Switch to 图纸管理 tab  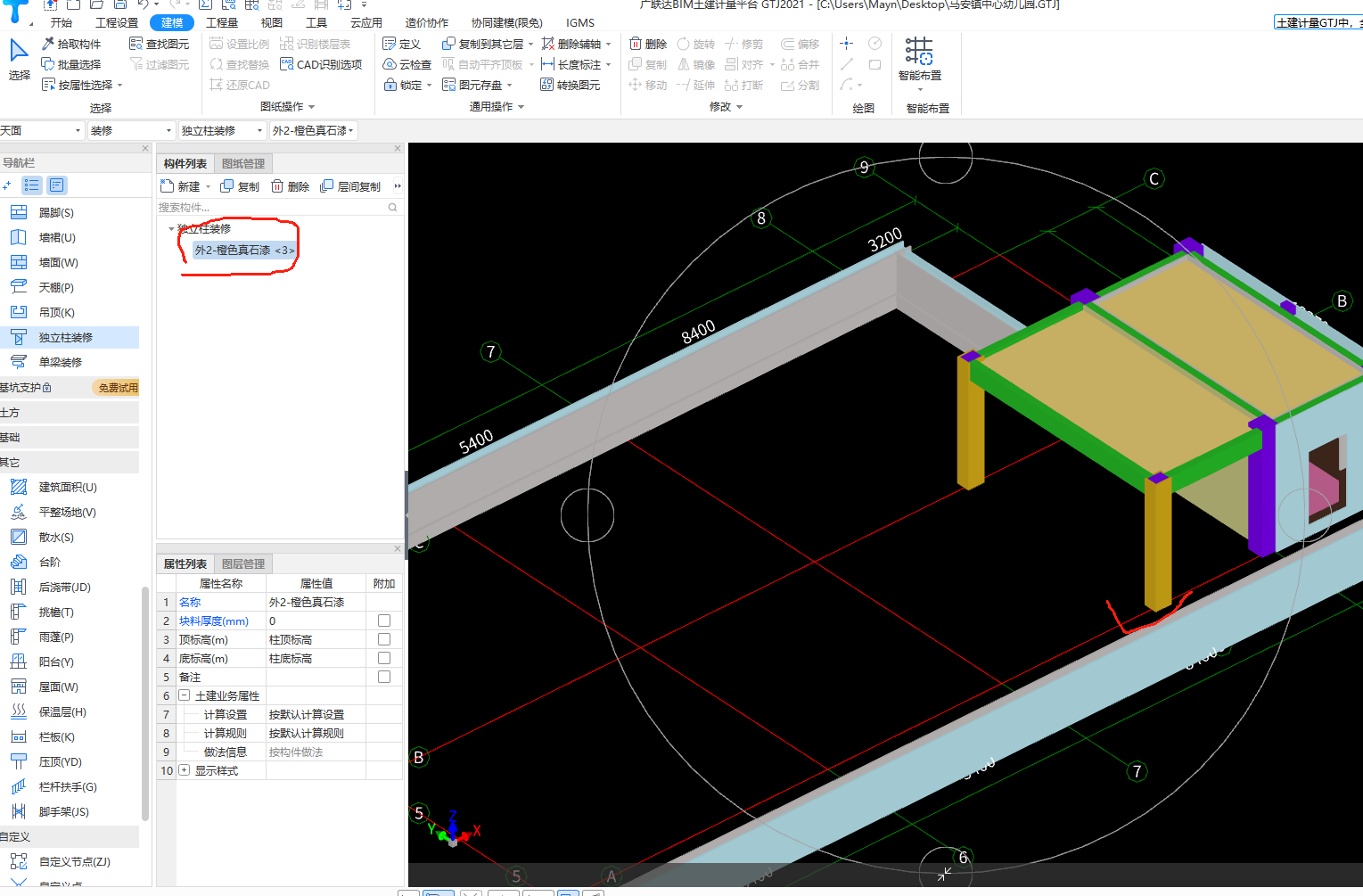click(x=243, y=164)
